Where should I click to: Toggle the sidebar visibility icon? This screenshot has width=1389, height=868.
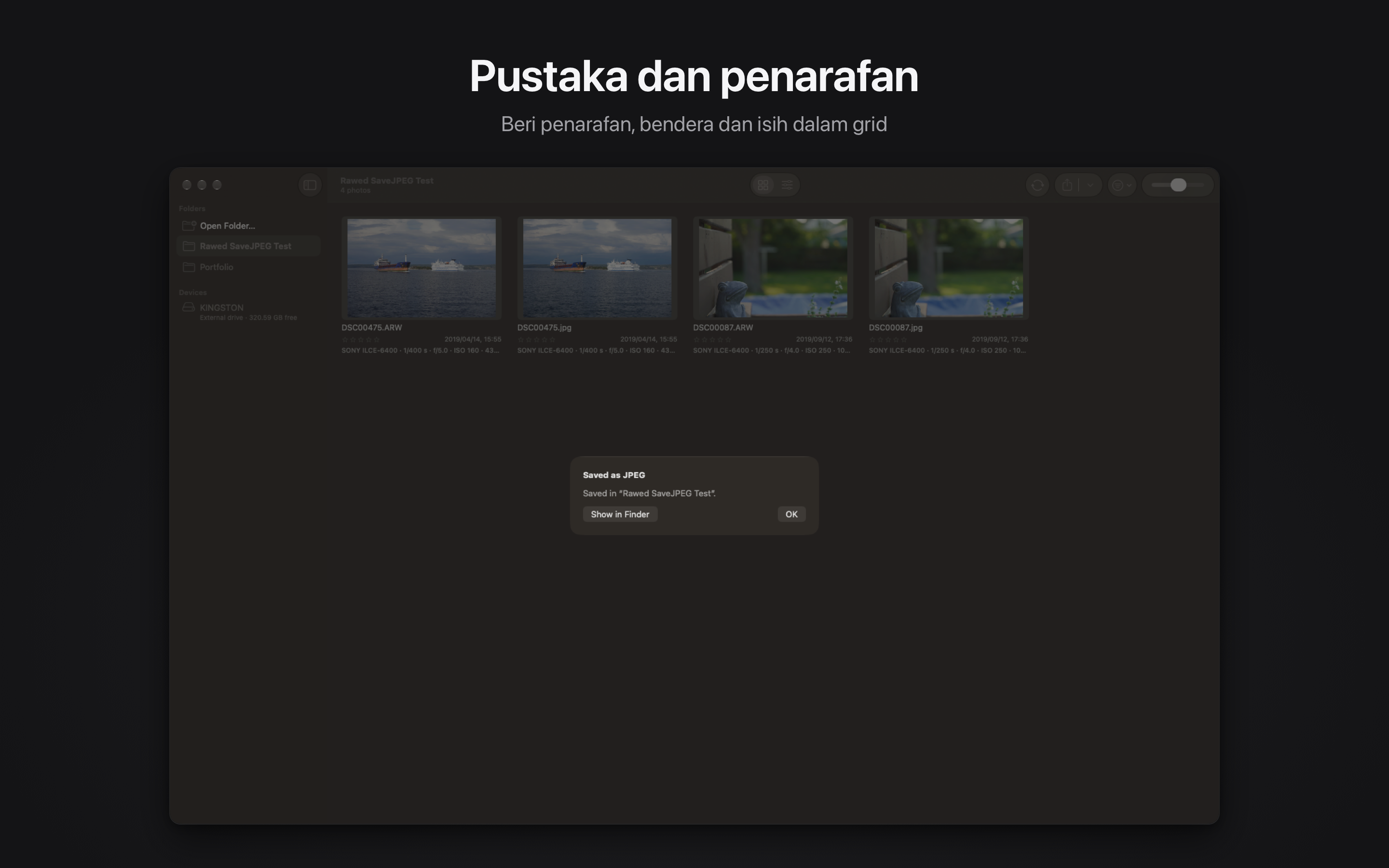click(310, 185)
